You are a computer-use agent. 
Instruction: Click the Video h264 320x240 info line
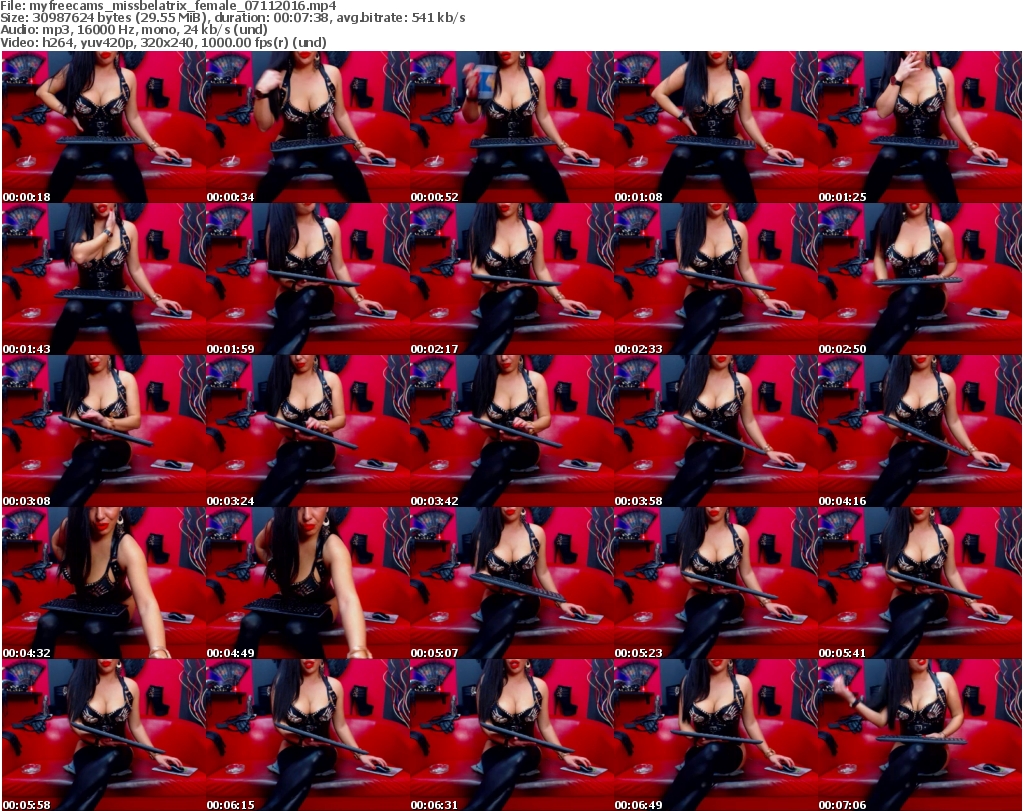point(163,42)
